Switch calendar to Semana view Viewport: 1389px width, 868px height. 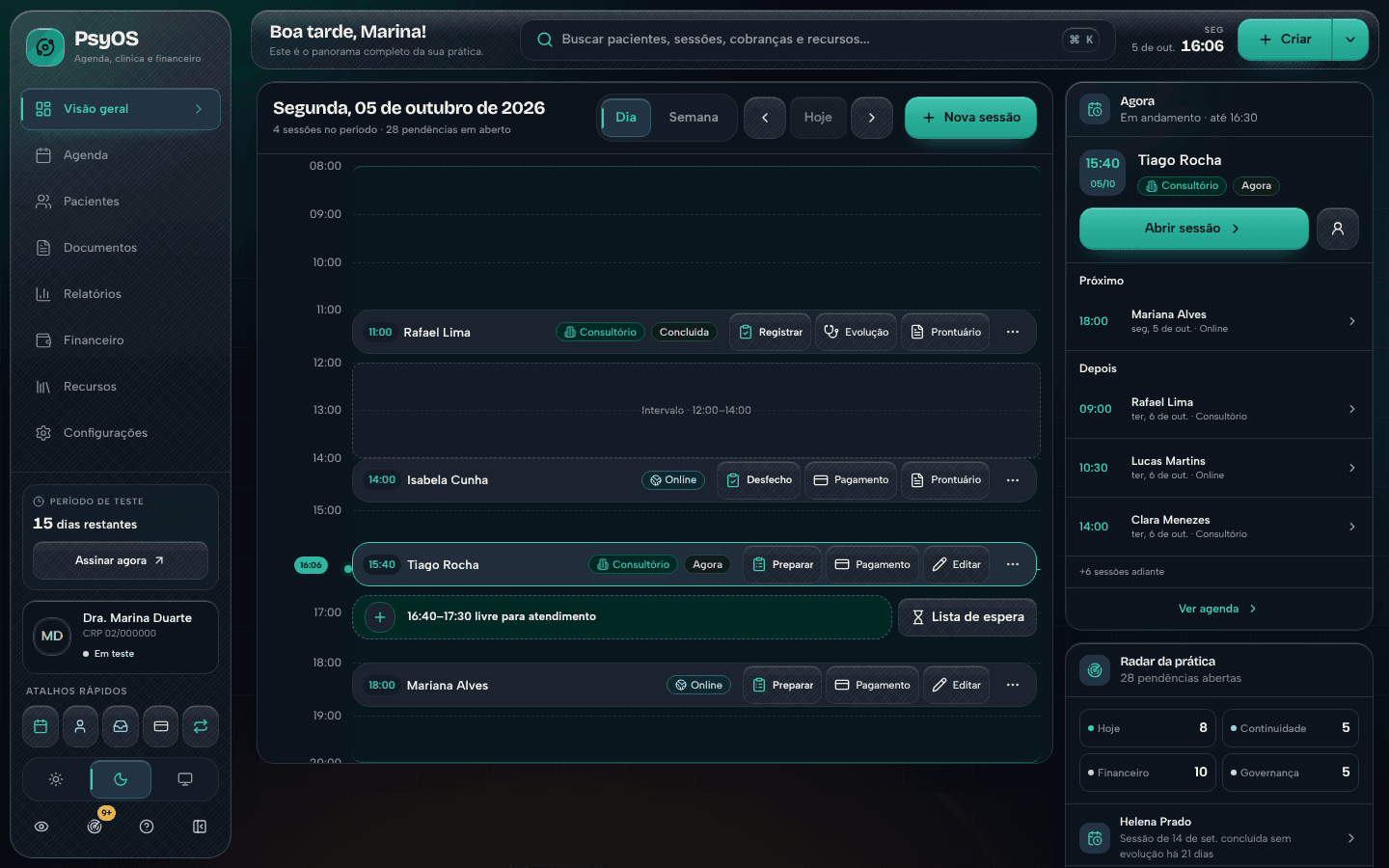tap(694, 118)
